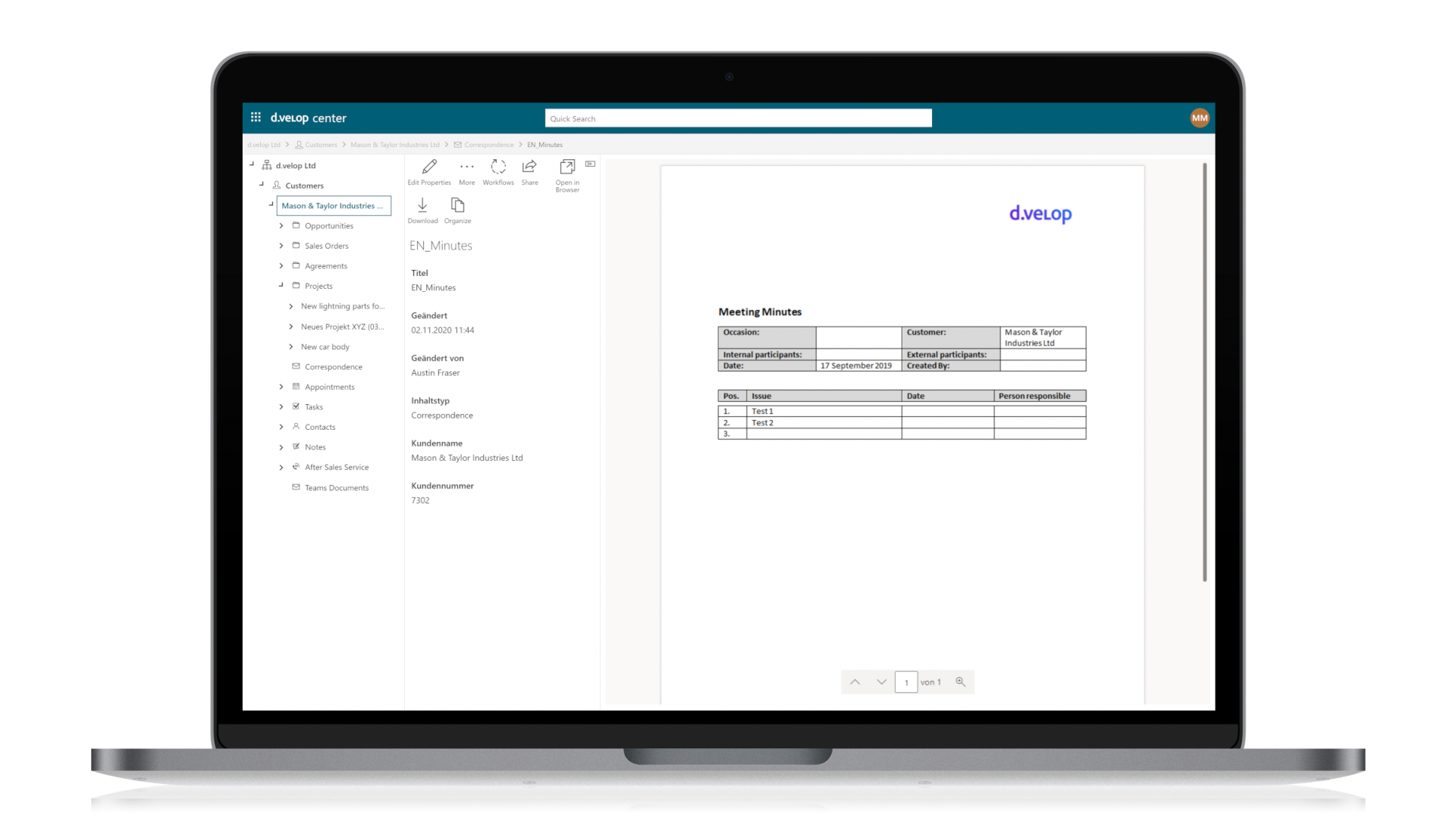1456x837 pixels.
Task: Zoom the document with the magnifier icon
Action: click(961, 682)
